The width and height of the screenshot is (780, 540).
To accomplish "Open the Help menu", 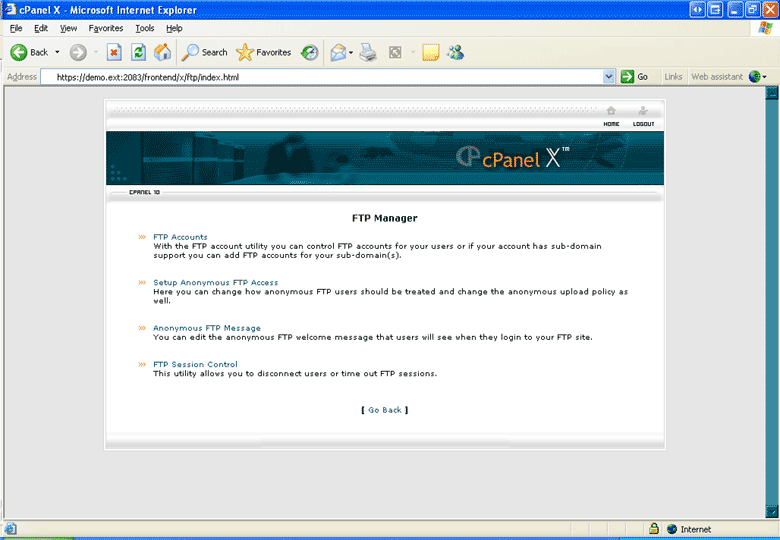I will [x=174, y=28].
